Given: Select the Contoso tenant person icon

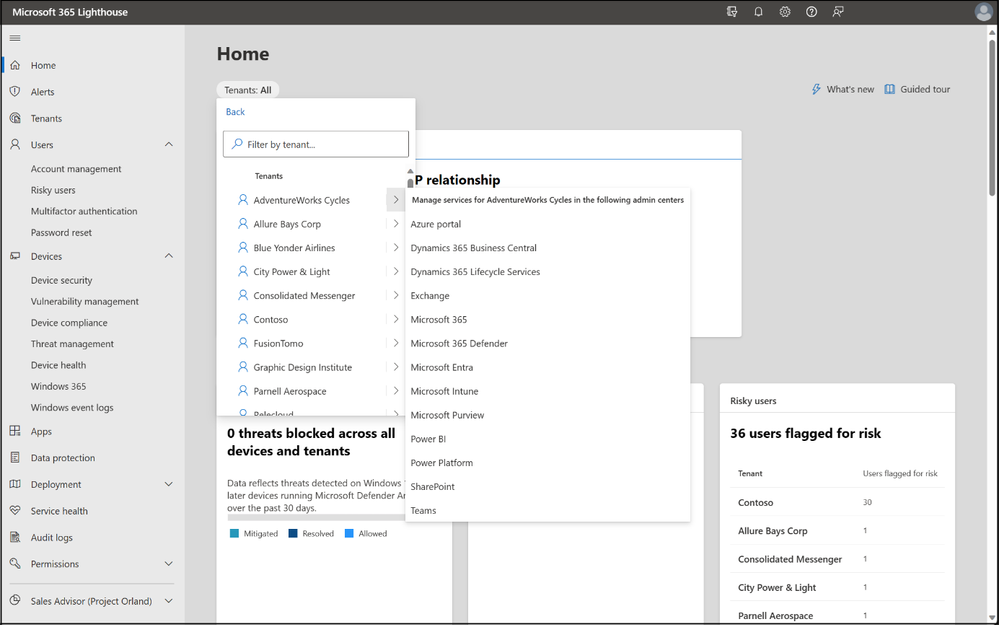Looking at the screenshot, I should (243, 319).
